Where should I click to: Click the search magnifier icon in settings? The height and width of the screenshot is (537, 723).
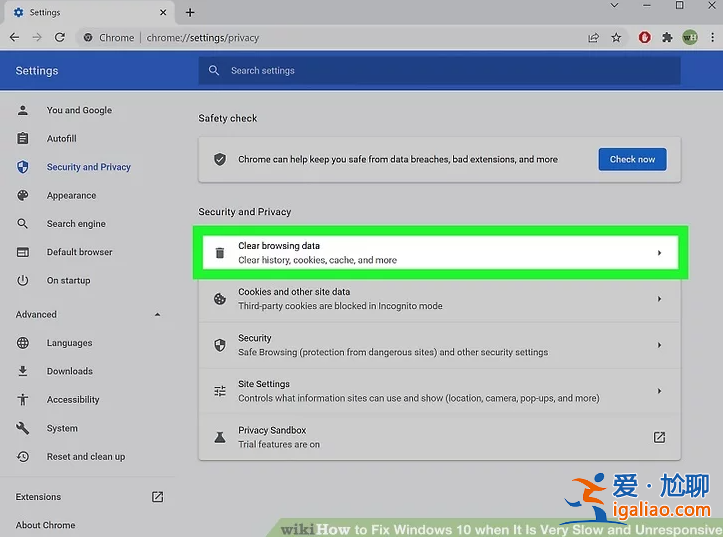click(213, 71)
